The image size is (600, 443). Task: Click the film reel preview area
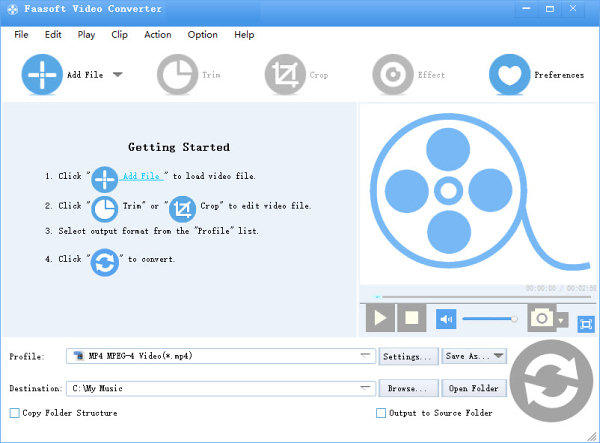(478, 193)
